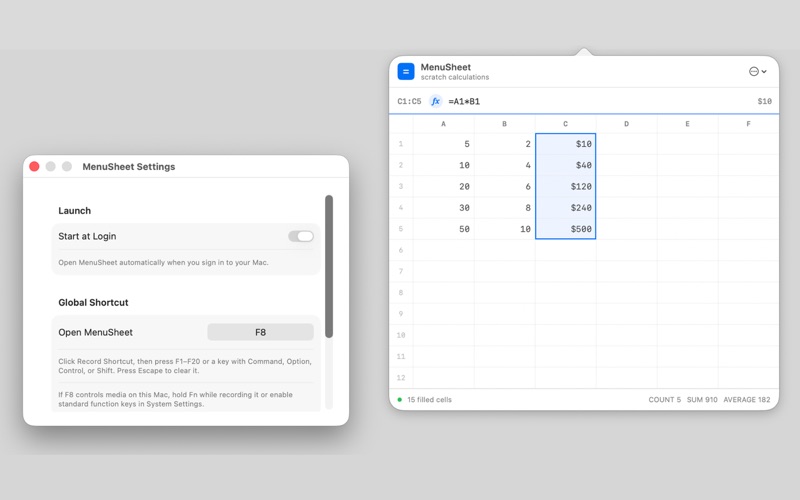The image size is (800, 500).
Task: Select row 5 header
Action: click(x=401, y=229)
